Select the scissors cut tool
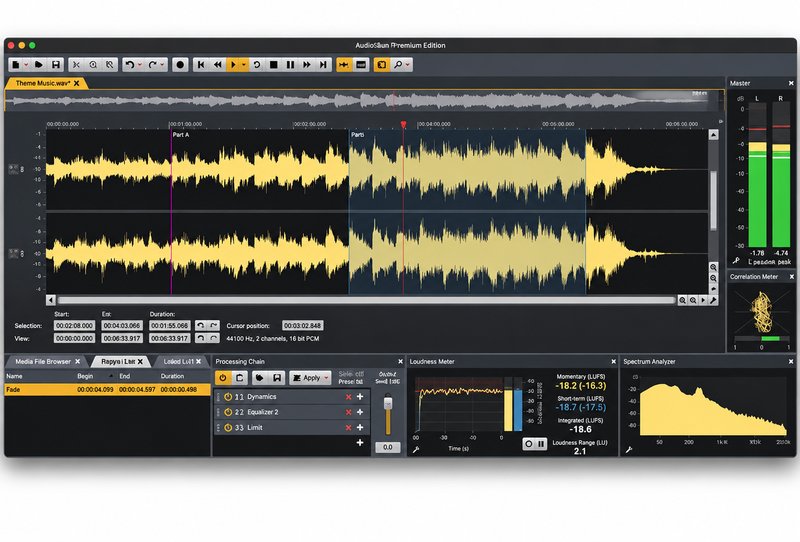 (76, 65)
